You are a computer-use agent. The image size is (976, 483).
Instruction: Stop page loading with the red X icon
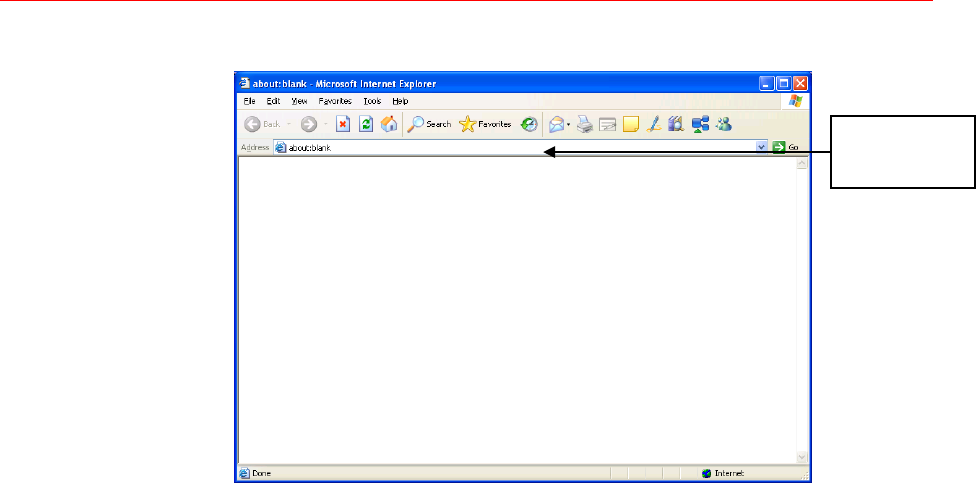(343, 124)
